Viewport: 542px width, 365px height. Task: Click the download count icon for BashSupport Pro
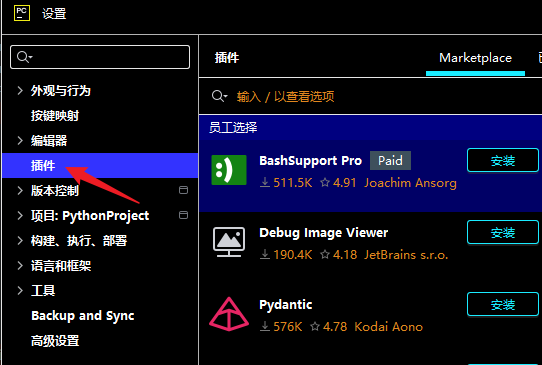tap(265, 182)
